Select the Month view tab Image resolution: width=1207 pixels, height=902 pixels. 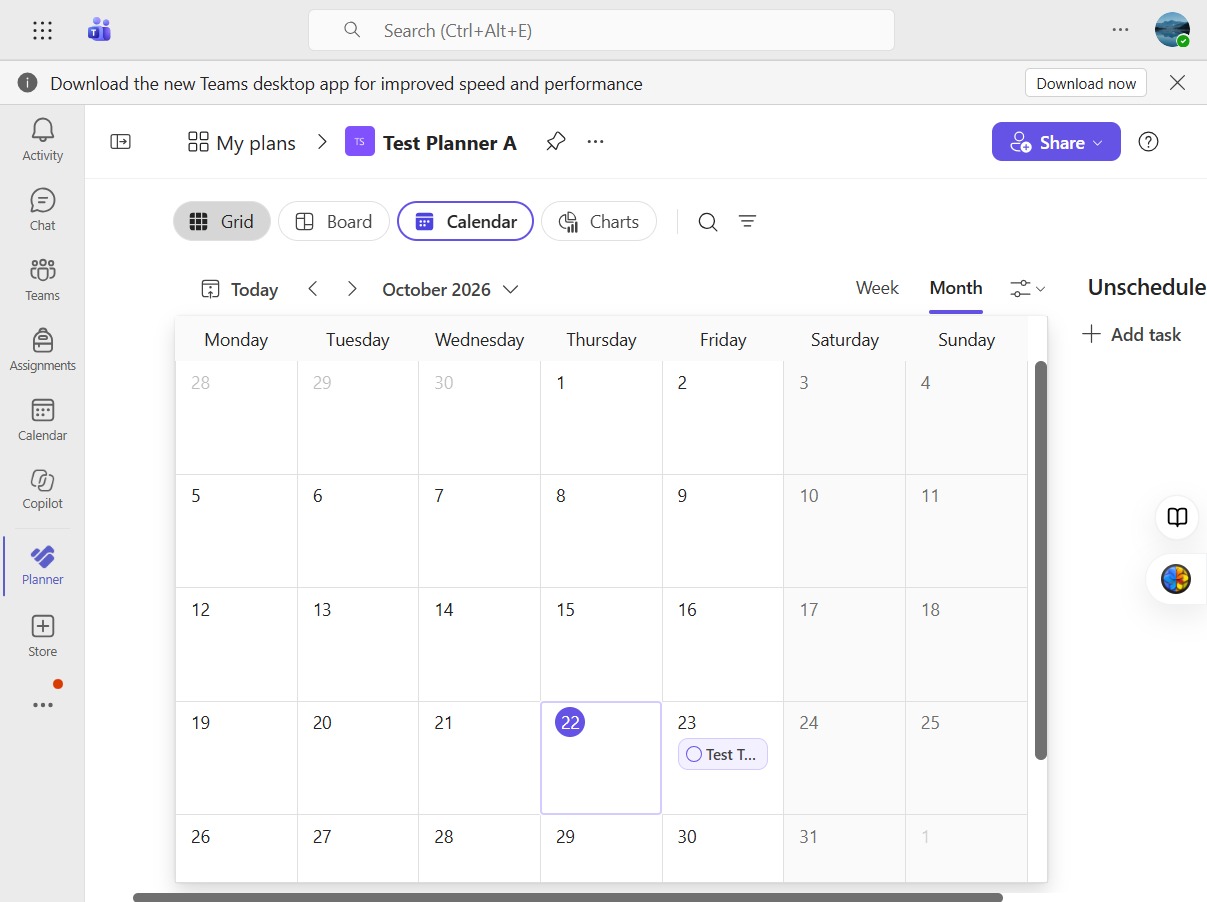pos(956,288)
